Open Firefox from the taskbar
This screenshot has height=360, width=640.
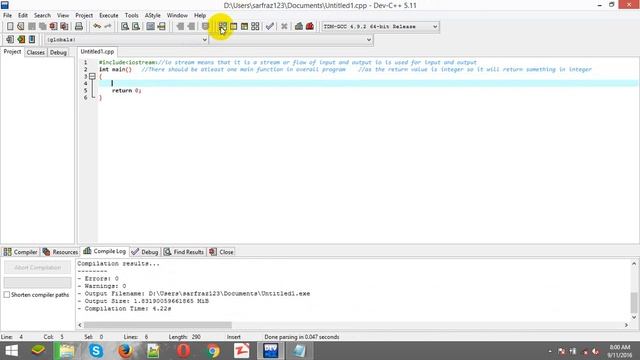[125, 351]
